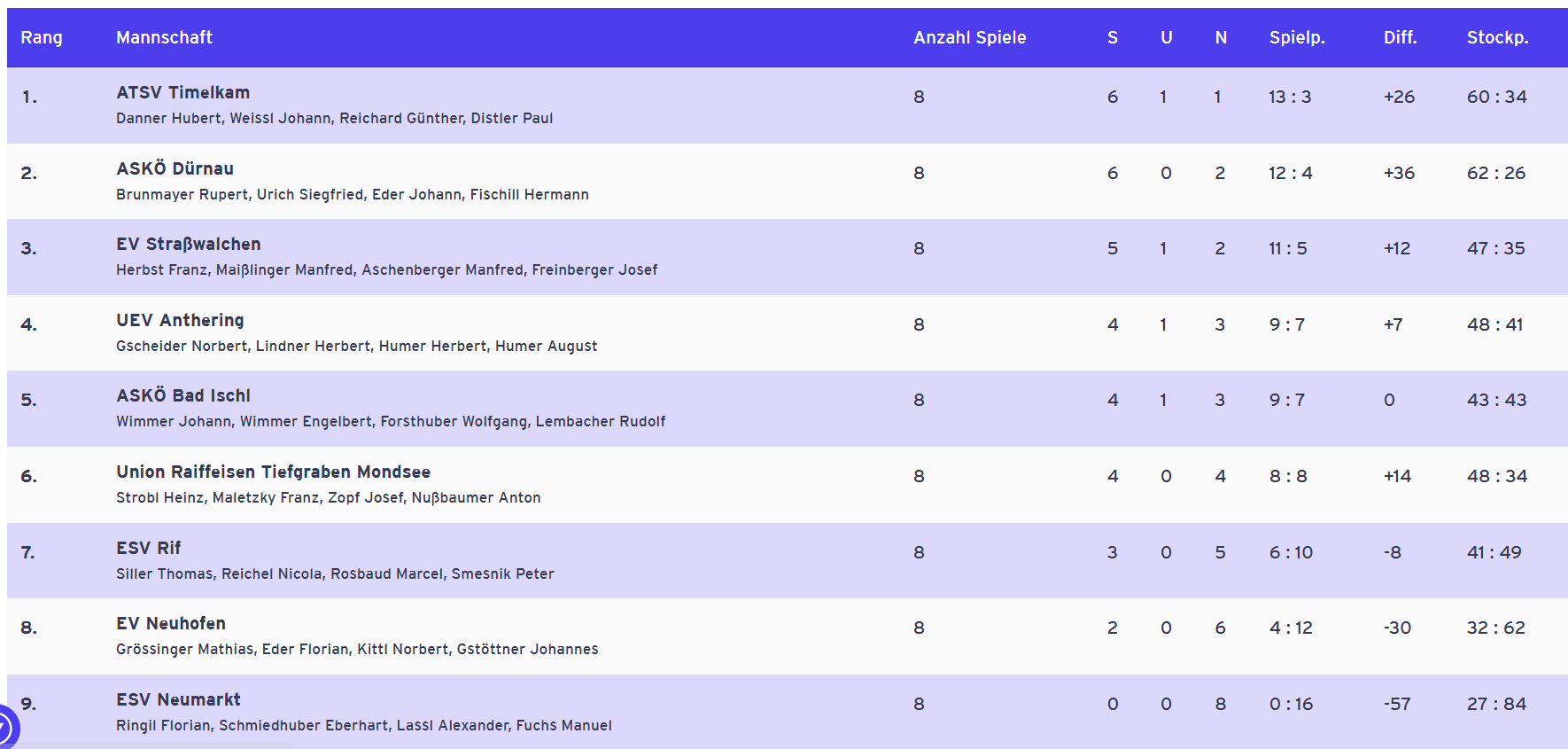This screenshot has width=1568, height=749.
Task: Click ESV Rif's player list text
Action: (x=335, y=573)
